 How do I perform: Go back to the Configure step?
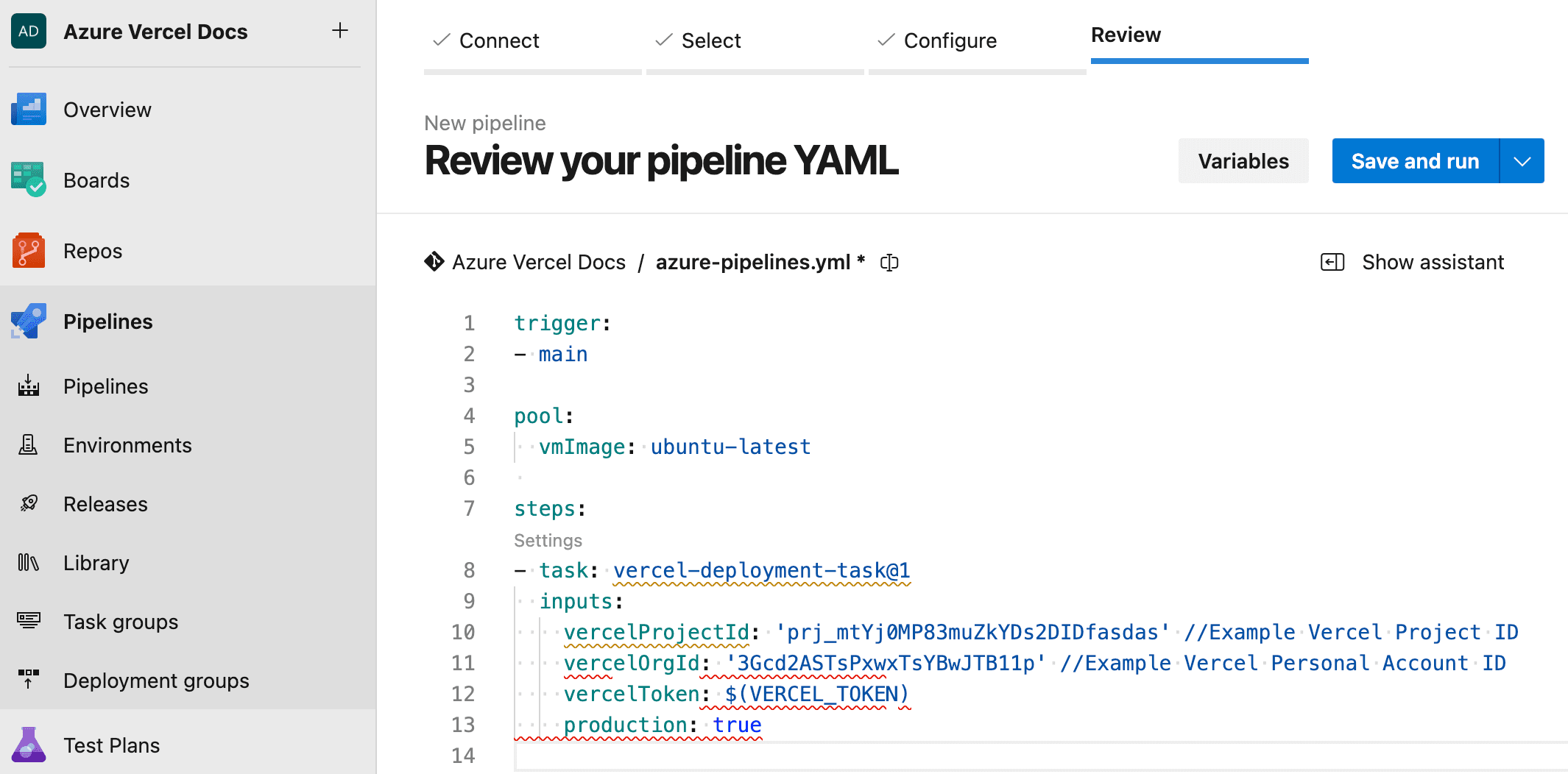950,40
